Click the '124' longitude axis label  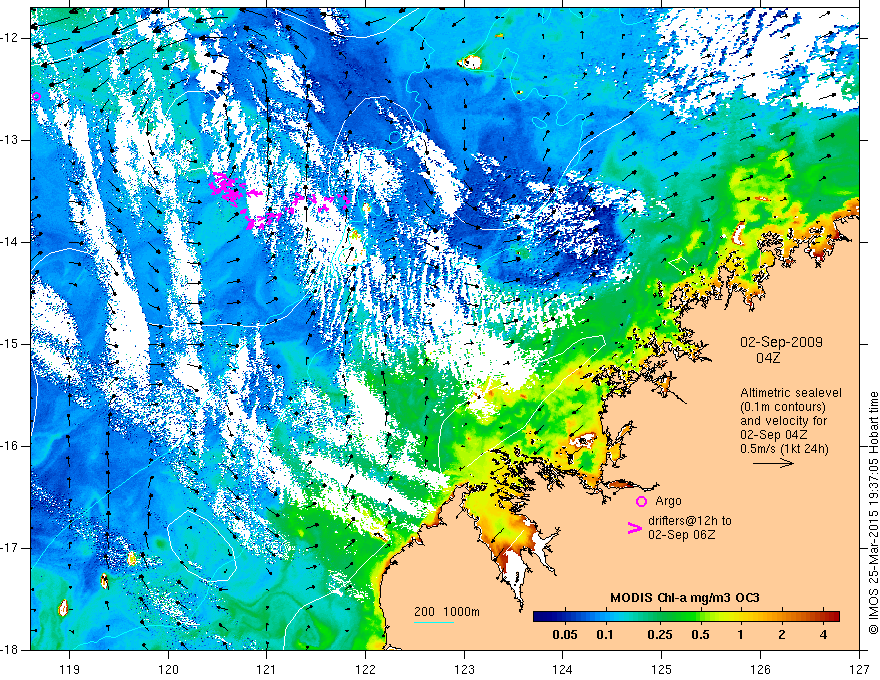(563, 669)
